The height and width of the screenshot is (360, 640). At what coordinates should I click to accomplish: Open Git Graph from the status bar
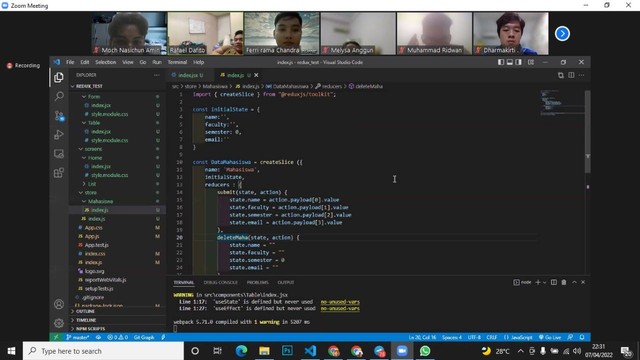(144, 337)
